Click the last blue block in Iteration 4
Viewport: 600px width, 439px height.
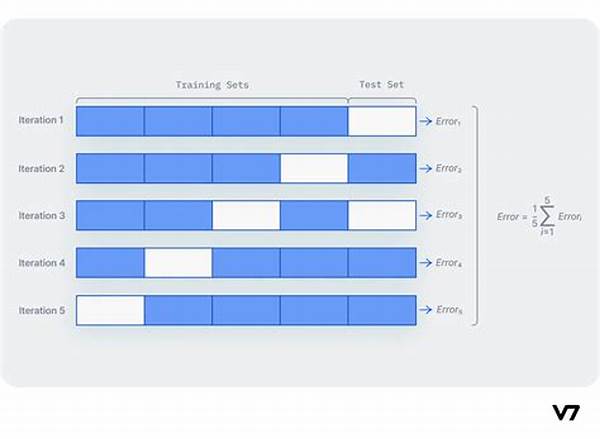[382, 263]
